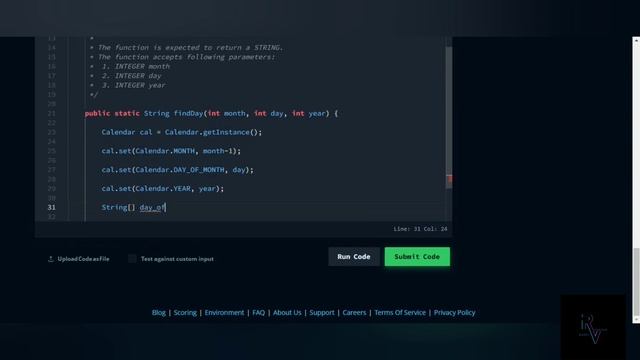The image size is (640, 360).
Task: Open the Support footer link
Action: [x=322, y=313]
